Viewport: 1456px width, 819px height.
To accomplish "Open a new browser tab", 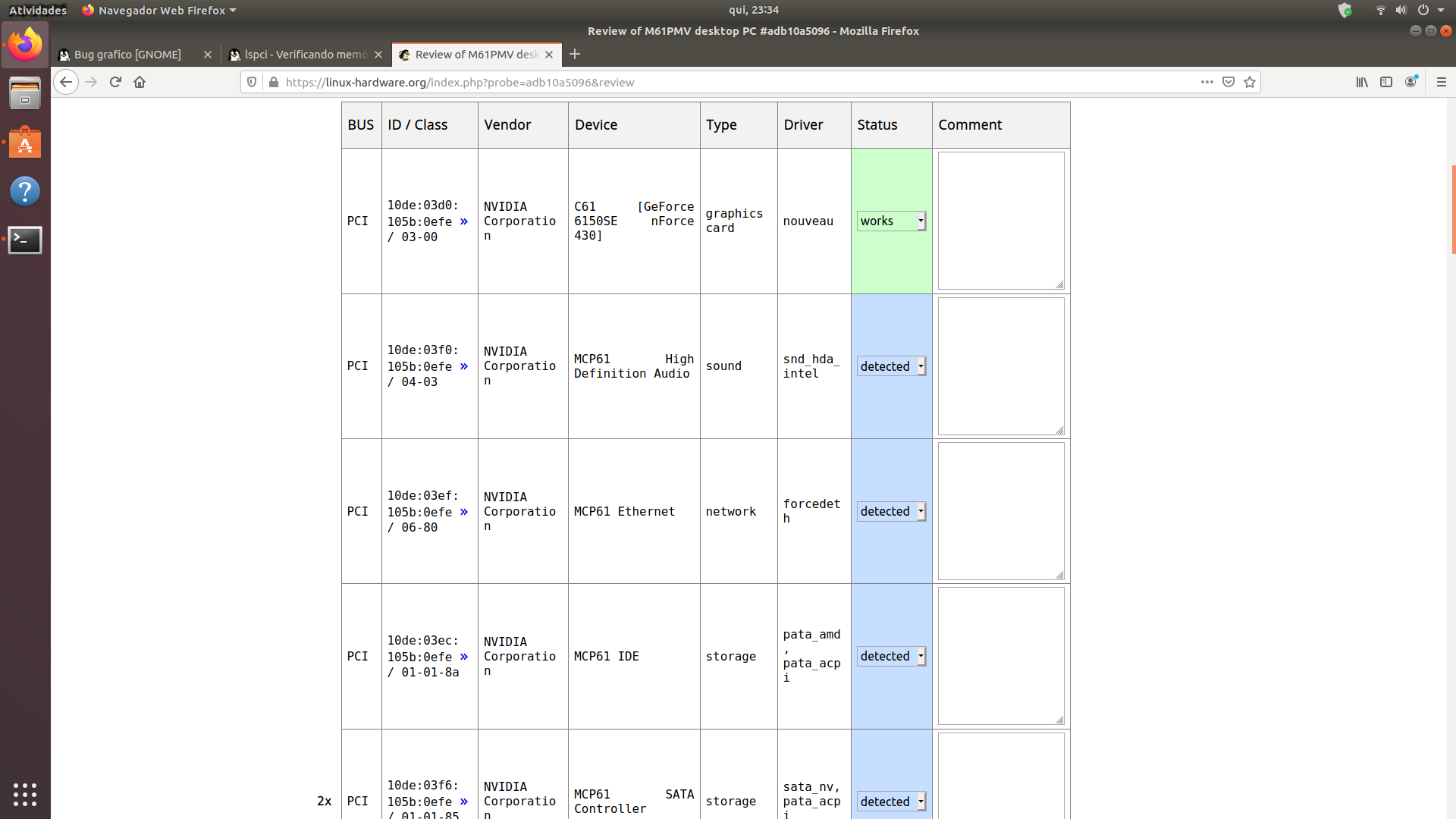I will click(x=575, y=54).
